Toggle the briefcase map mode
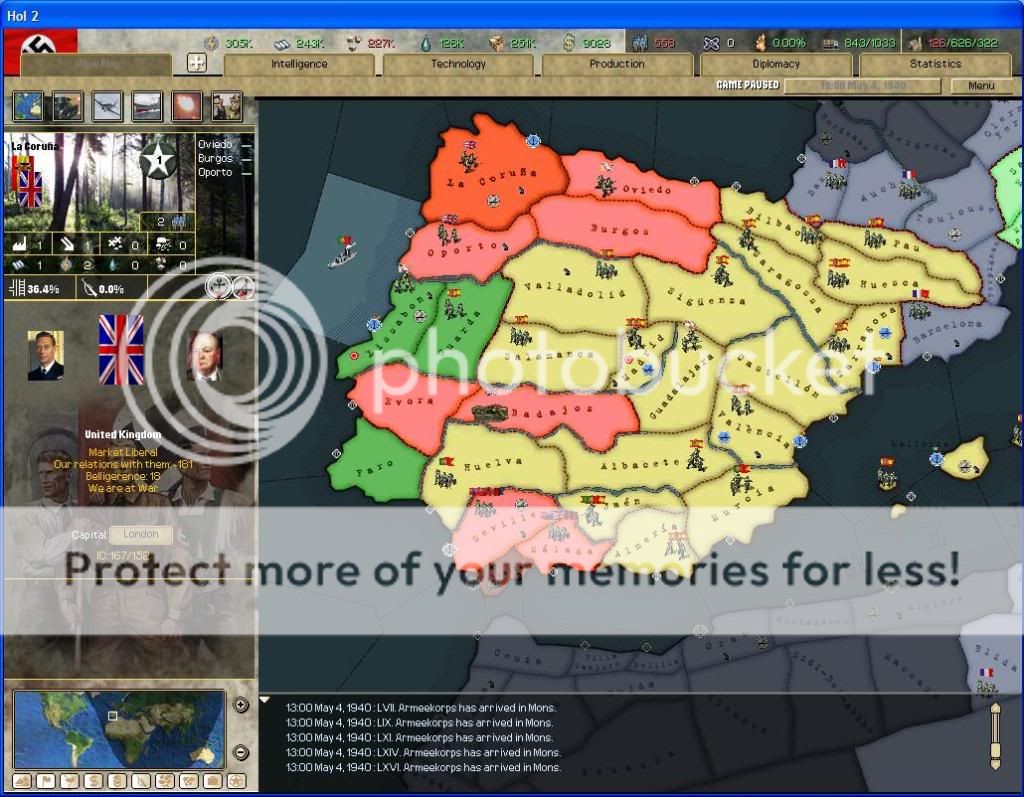Image resolution: width=1024 pixels, height=797 pixels. pyautogui.click(x=212, y=781)
